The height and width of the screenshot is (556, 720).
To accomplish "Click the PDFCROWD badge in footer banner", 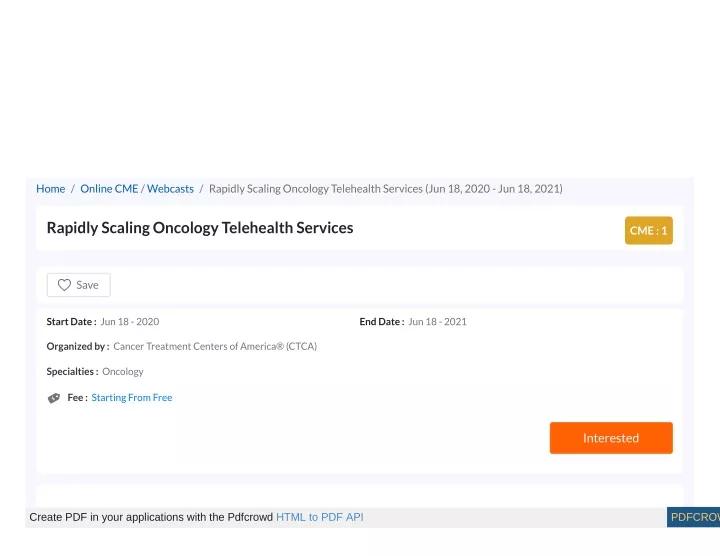I will 693,517.
